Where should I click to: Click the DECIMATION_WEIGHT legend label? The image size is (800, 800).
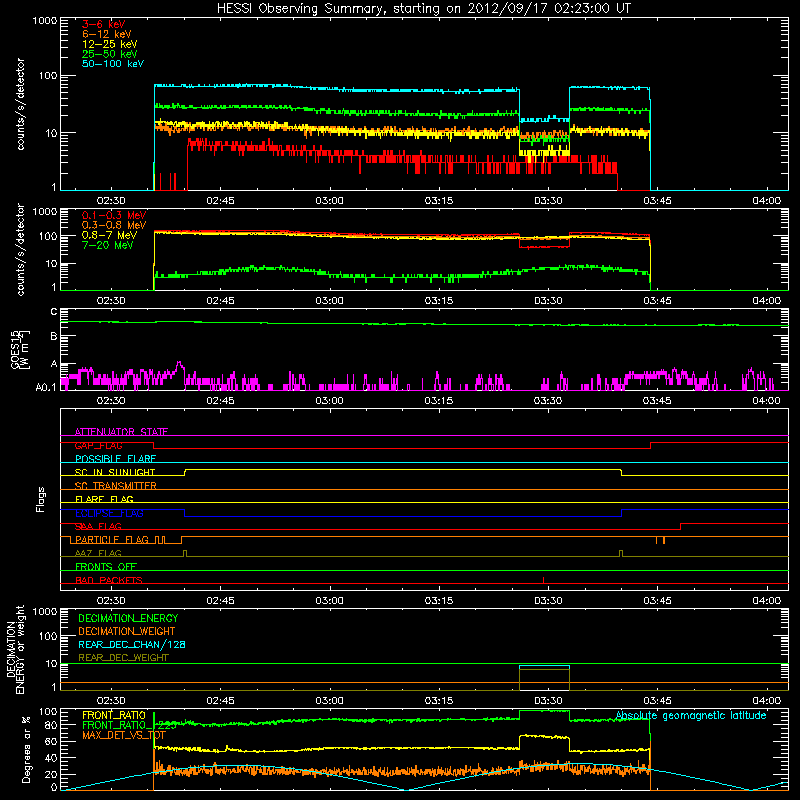coord(127,632)
